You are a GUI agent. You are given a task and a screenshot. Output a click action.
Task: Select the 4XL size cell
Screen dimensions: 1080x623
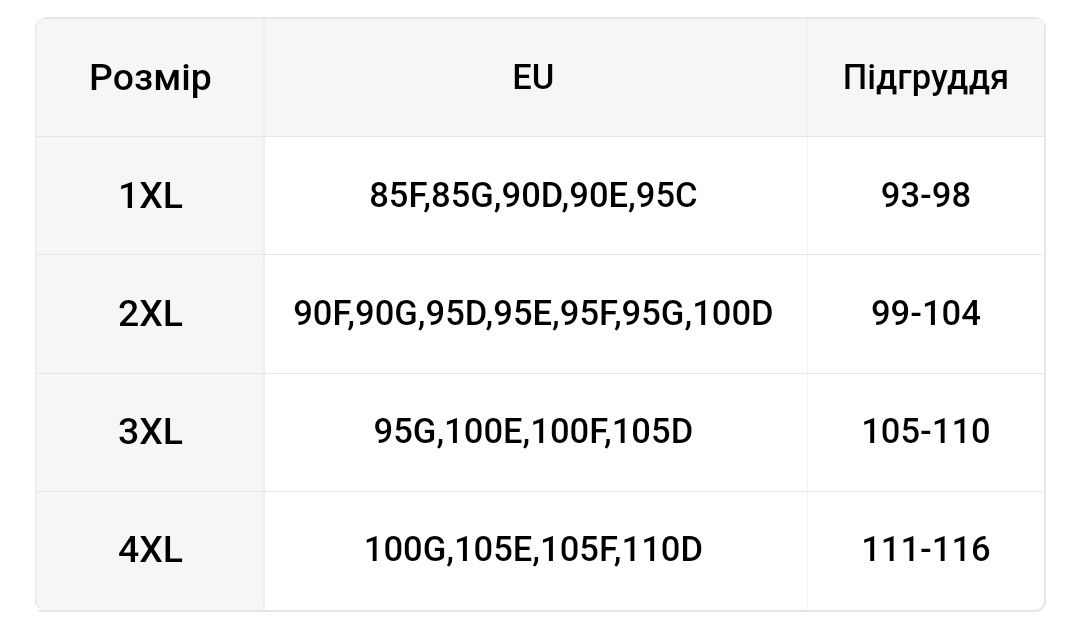coord(150,551)
